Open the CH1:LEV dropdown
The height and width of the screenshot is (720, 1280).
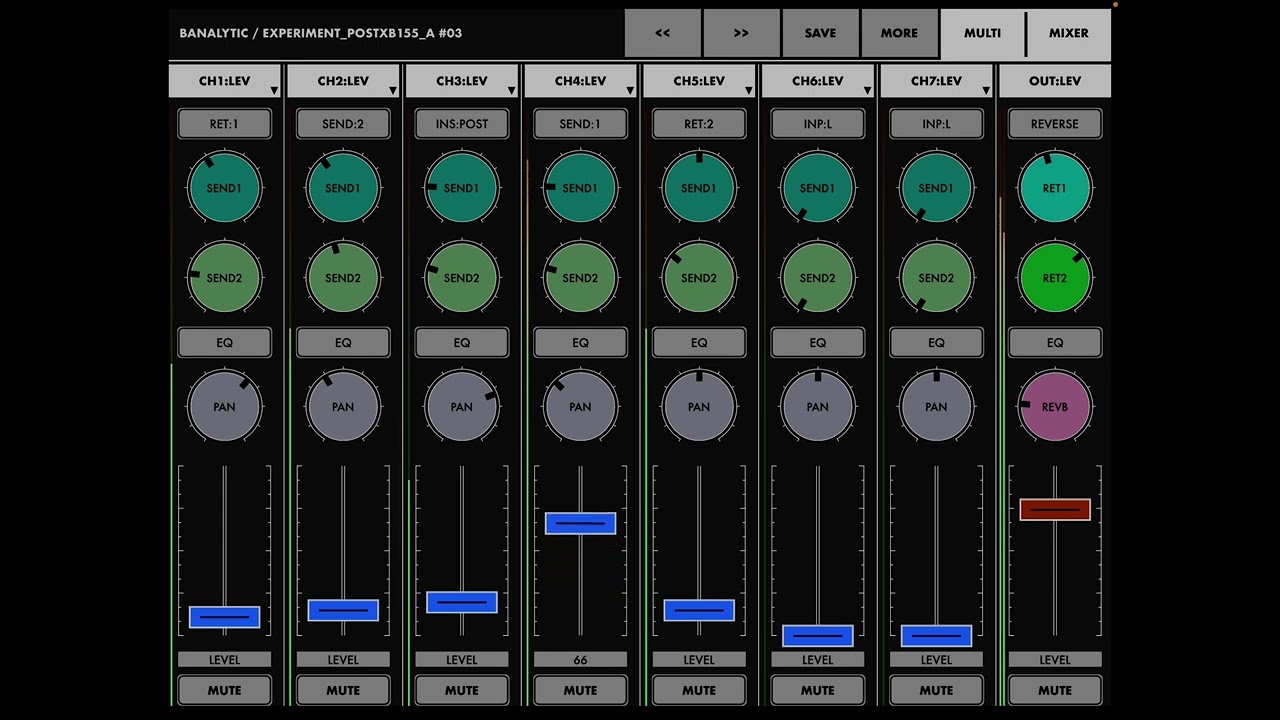point(224,81)
